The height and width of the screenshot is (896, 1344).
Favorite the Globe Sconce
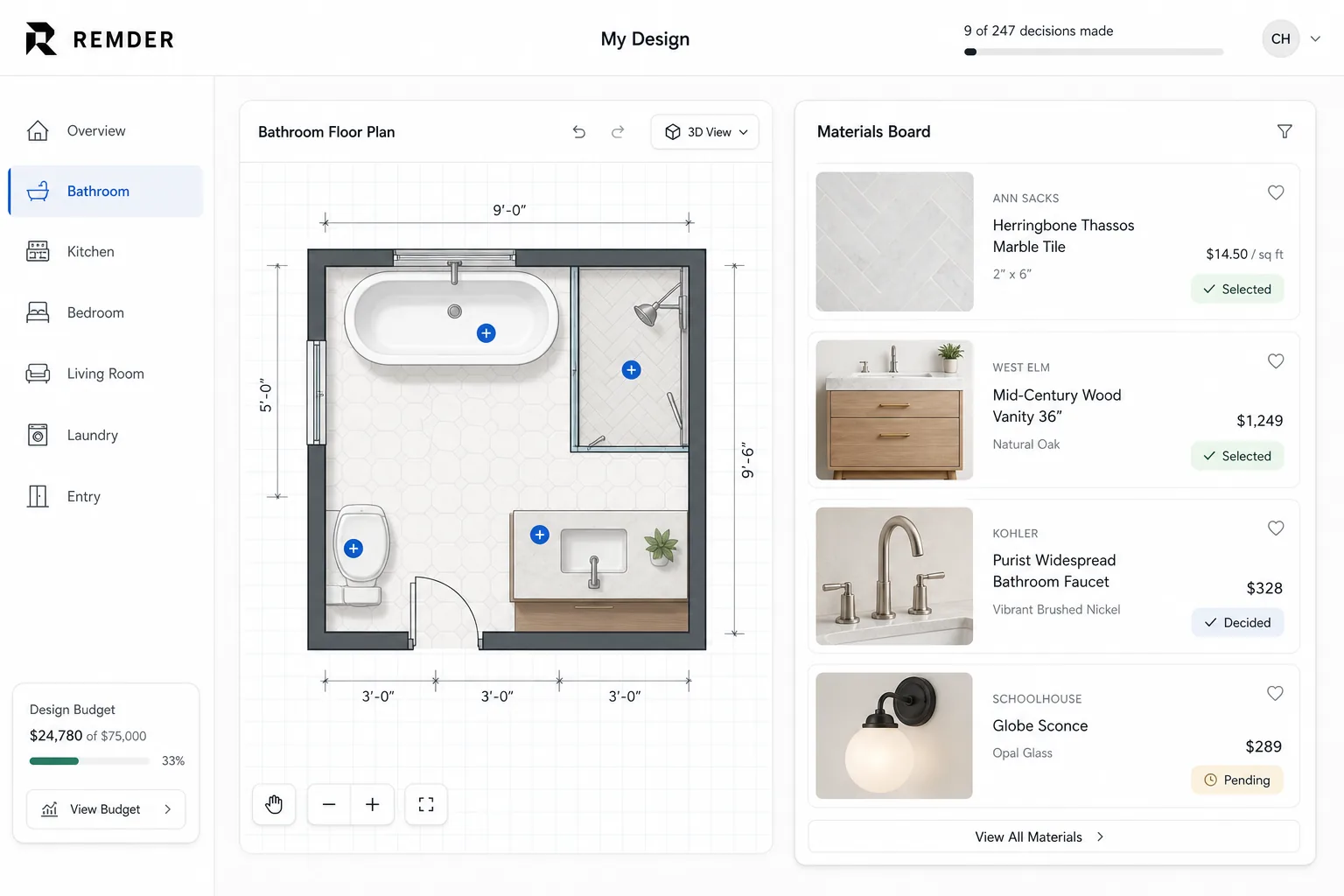pos(1276,694)
